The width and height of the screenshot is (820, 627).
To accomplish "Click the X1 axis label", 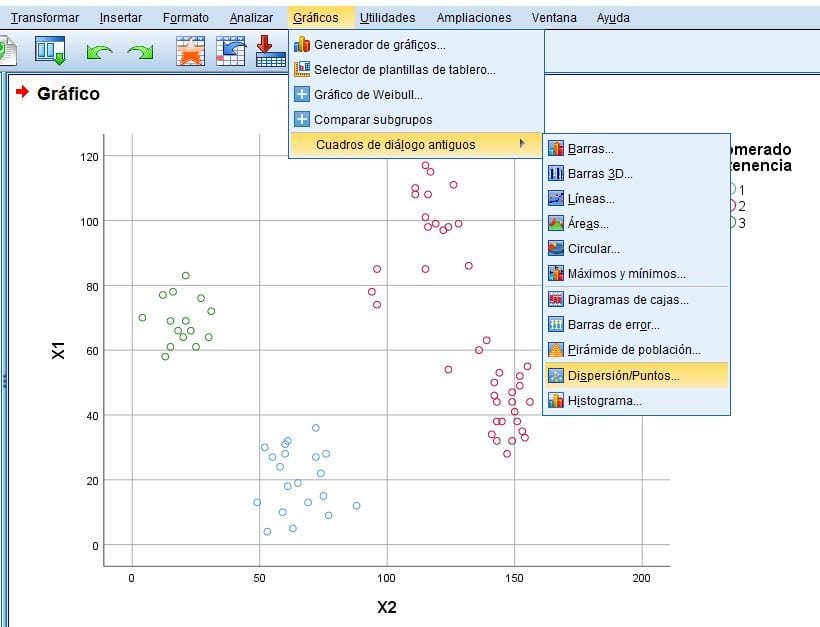I will [x=58, y=350].
